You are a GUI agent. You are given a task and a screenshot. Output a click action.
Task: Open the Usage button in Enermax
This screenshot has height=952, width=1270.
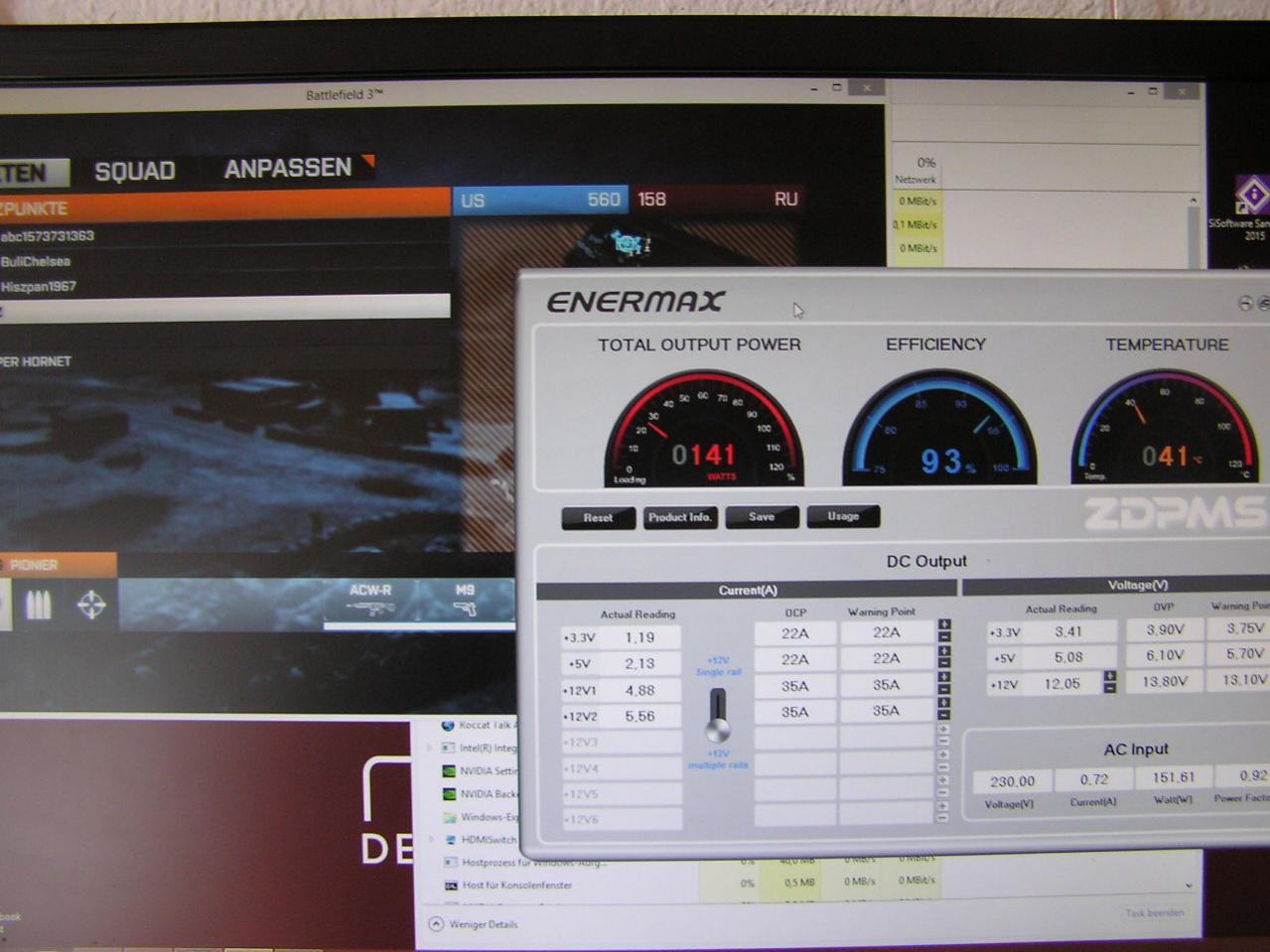click(843, 516)
